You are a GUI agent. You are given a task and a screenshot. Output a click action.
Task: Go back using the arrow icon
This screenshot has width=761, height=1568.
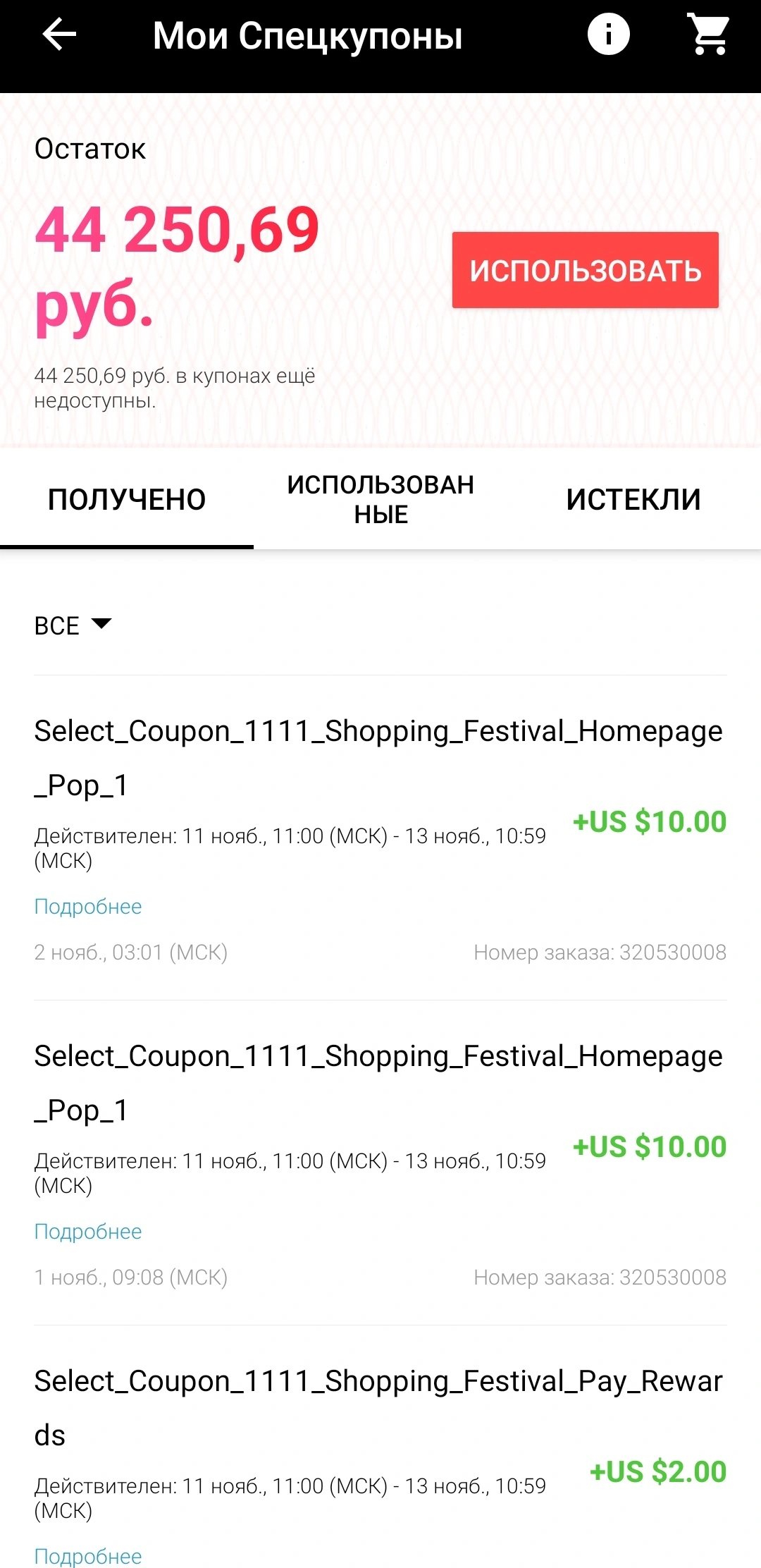point(59,35)
